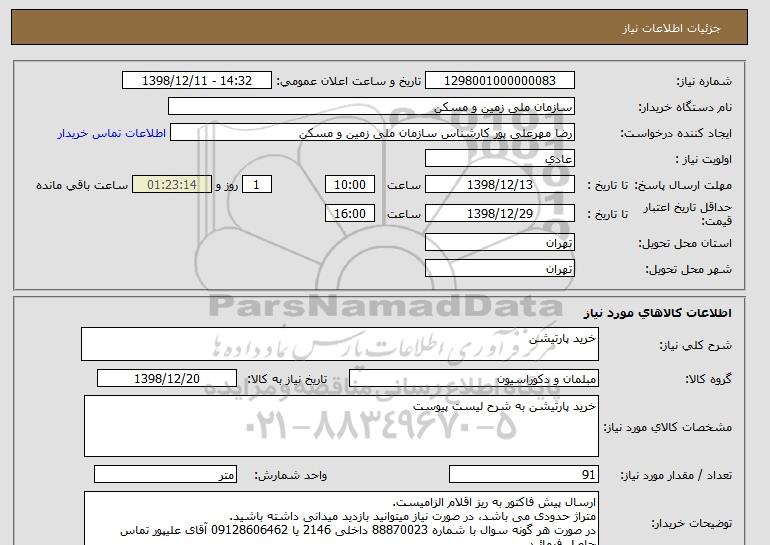Click the request creator field رضا مهرعلی پور

372,133
